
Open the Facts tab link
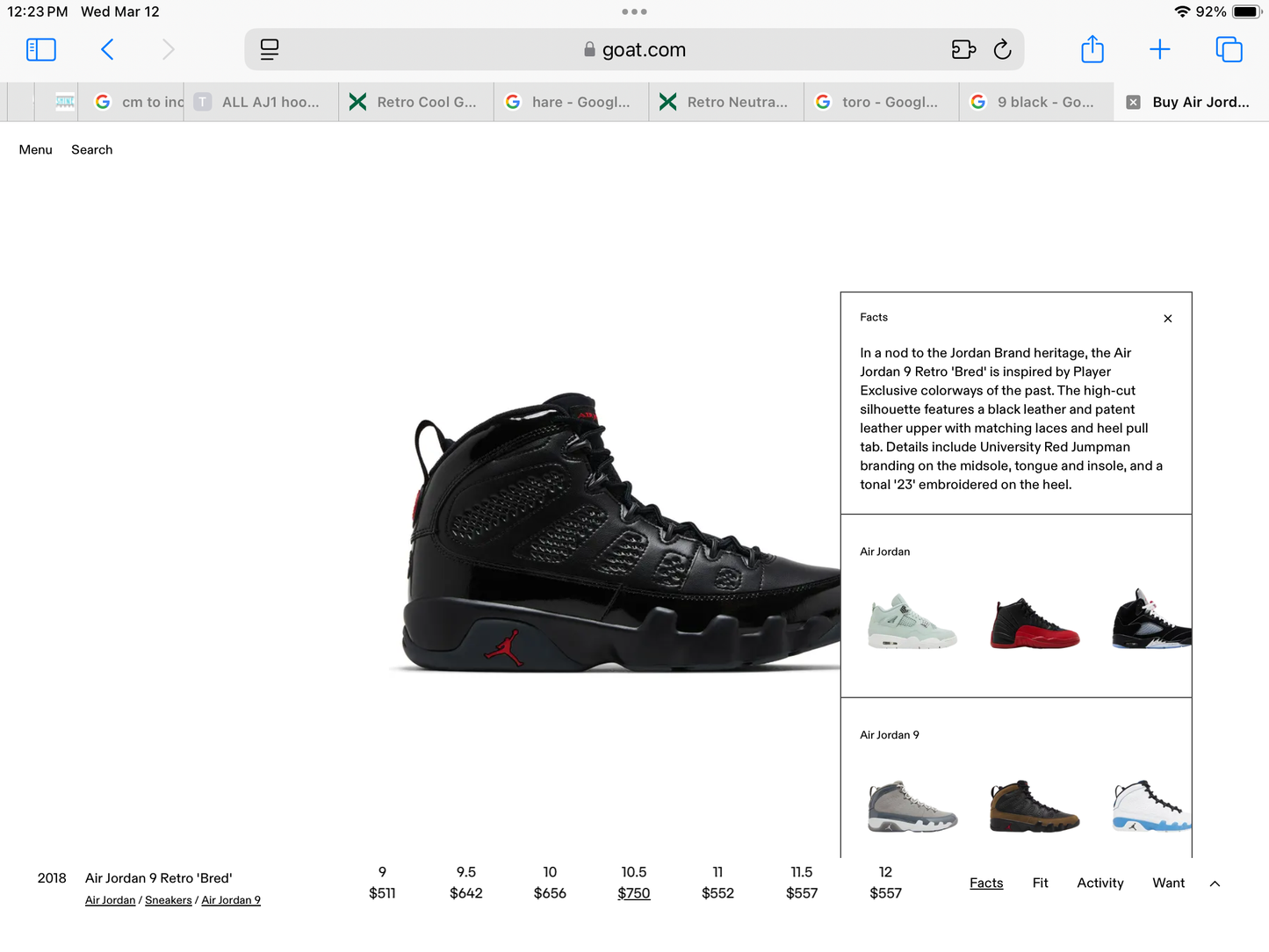pyautogui.click(x=986, y=883)
